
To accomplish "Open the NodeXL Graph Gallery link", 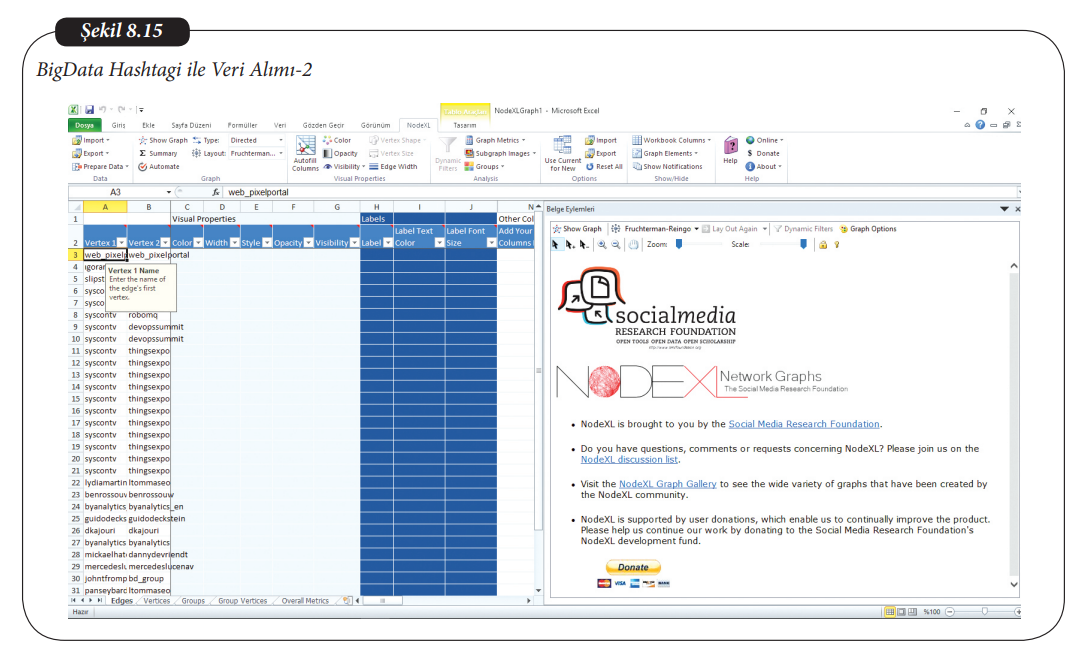I will [x=667, y=484].
